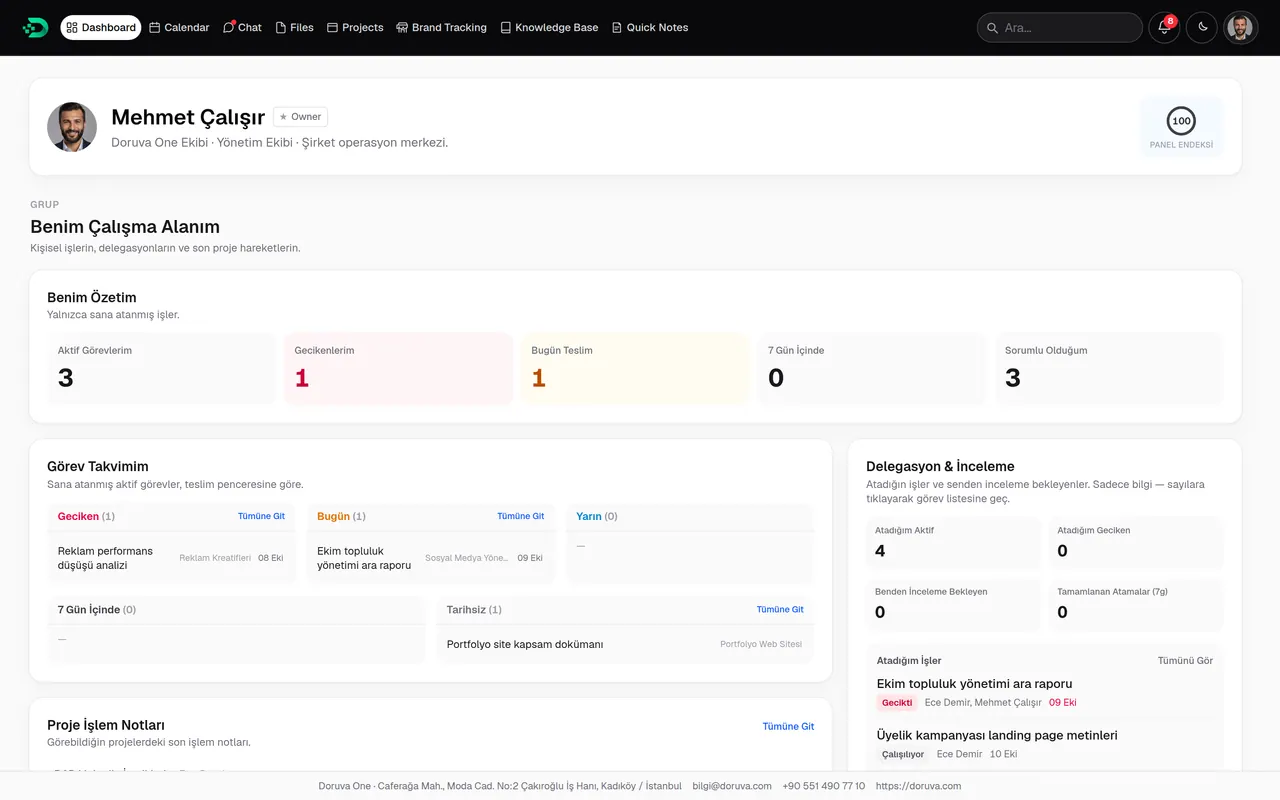Screen dimensions: 1280x800
Task: Click the bilgi@doruva.com email in footer
Action: pos(732,786)
